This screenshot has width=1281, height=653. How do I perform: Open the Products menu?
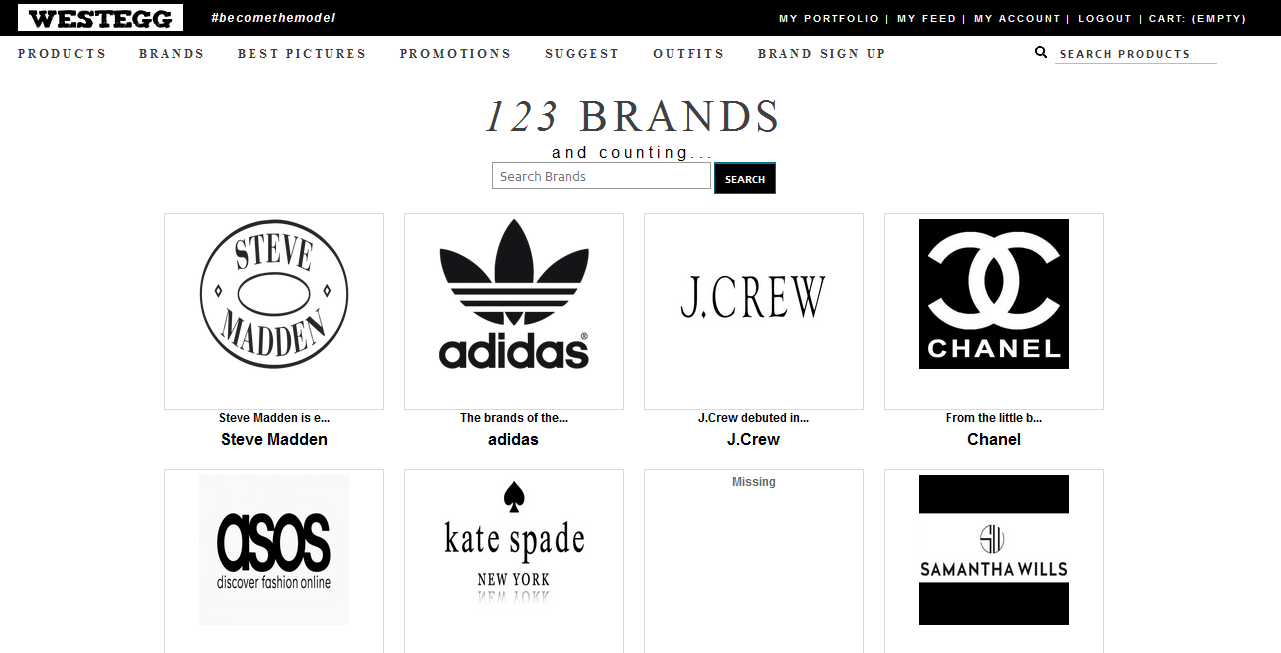pyautogui.click(x=62, y=54)
